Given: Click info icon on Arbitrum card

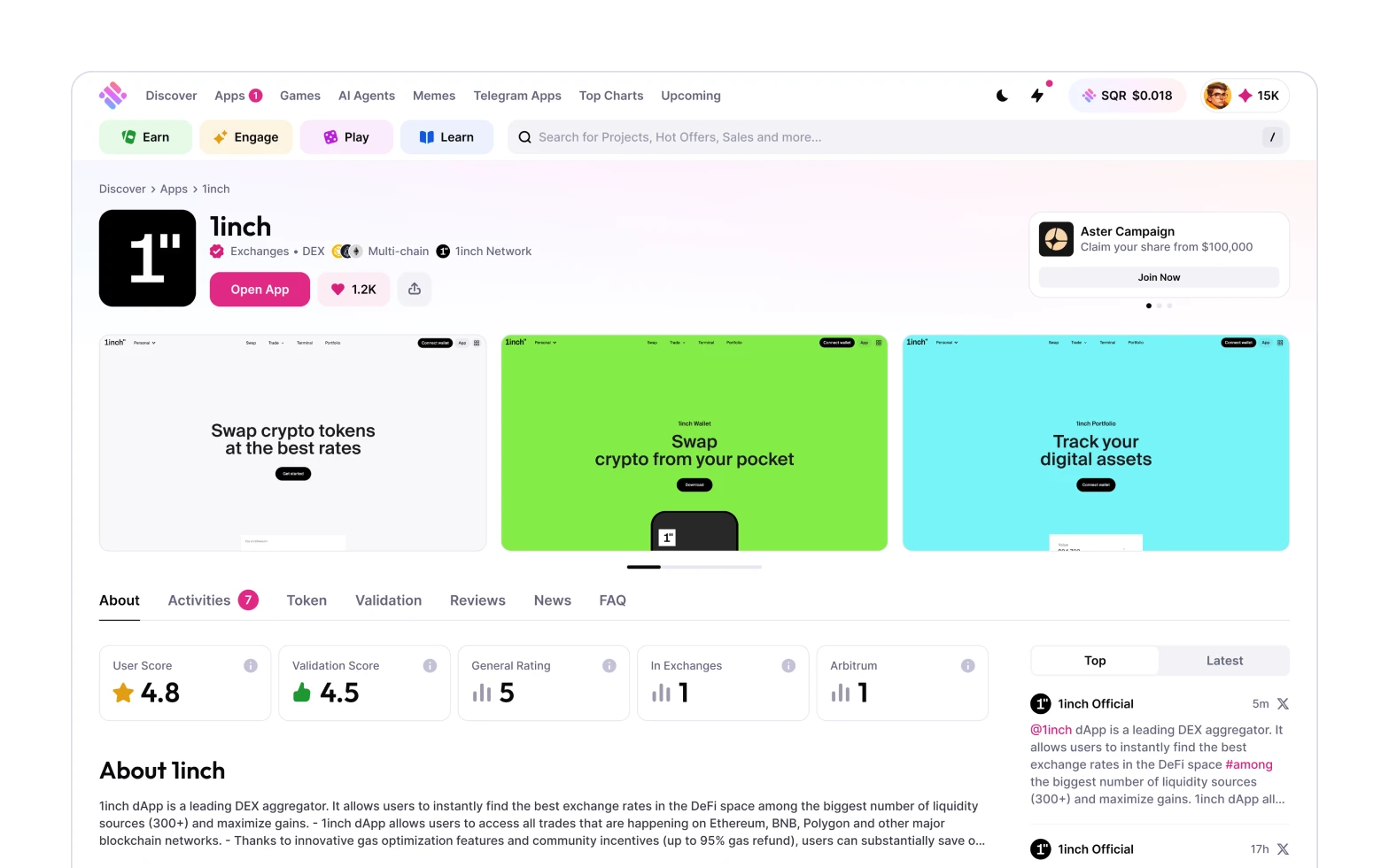Looking at the screenshot, I should point(968,666).
